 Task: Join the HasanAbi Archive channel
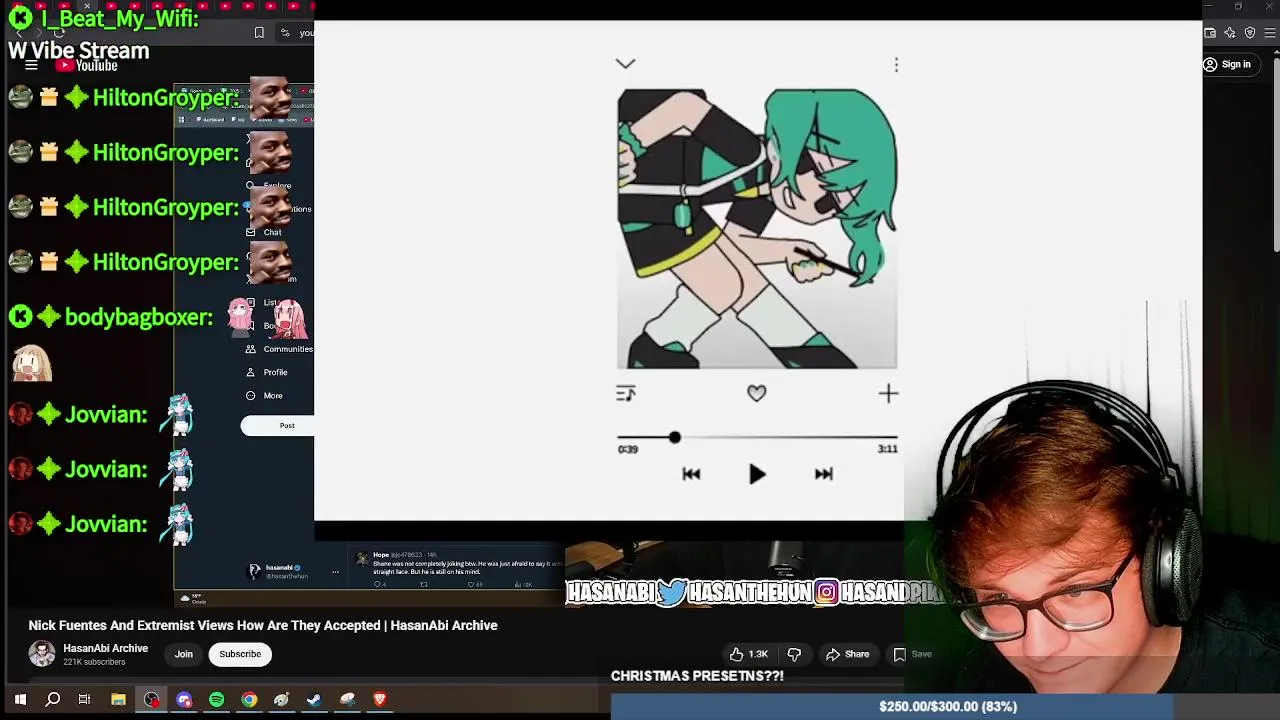184,654
